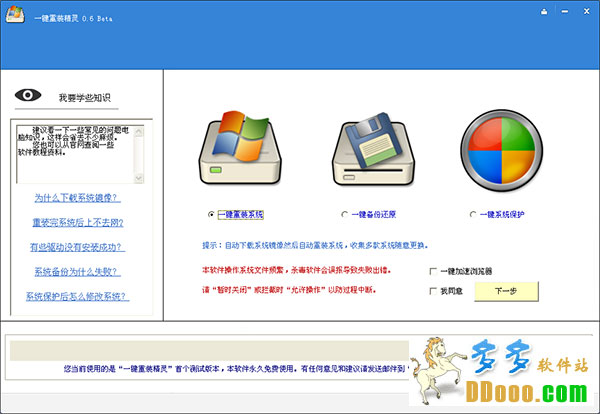Click scroll down arrow in knowledge textbox
This screenshot has width=600, height=414.
tap(139, 178)
